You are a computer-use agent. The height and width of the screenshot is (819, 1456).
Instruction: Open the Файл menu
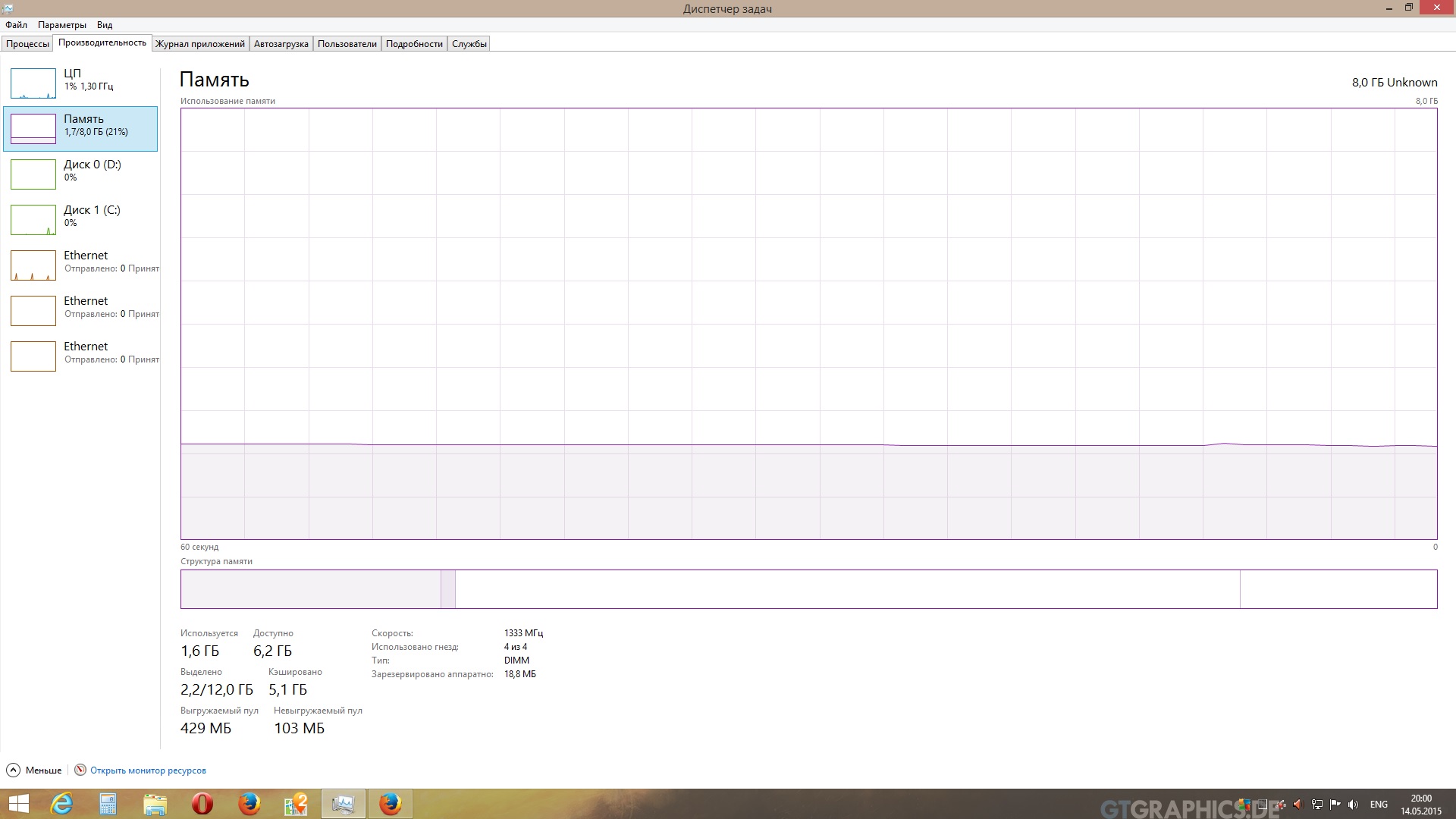[x=16, y=25]
